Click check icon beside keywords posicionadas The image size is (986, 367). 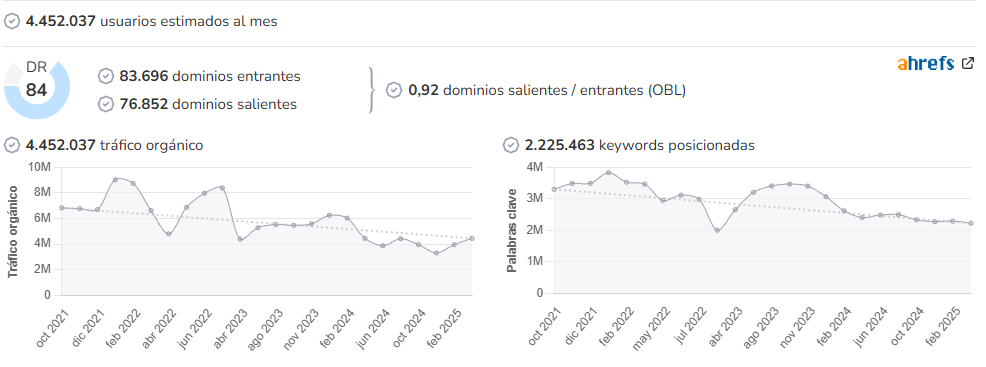click(511, 145)
